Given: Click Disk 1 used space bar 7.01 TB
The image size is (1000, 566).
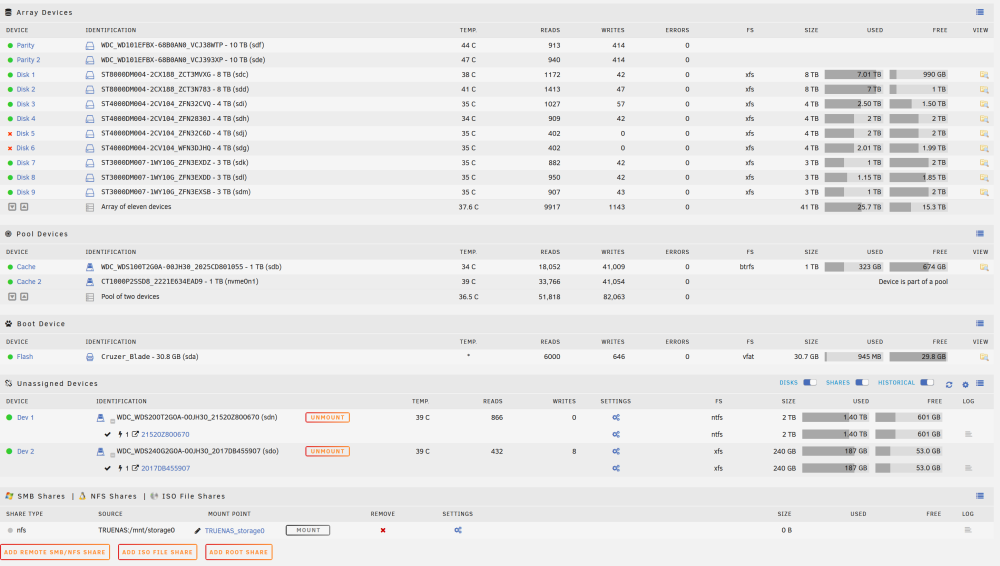Looking at the screenshot, I should coord(853,75).
